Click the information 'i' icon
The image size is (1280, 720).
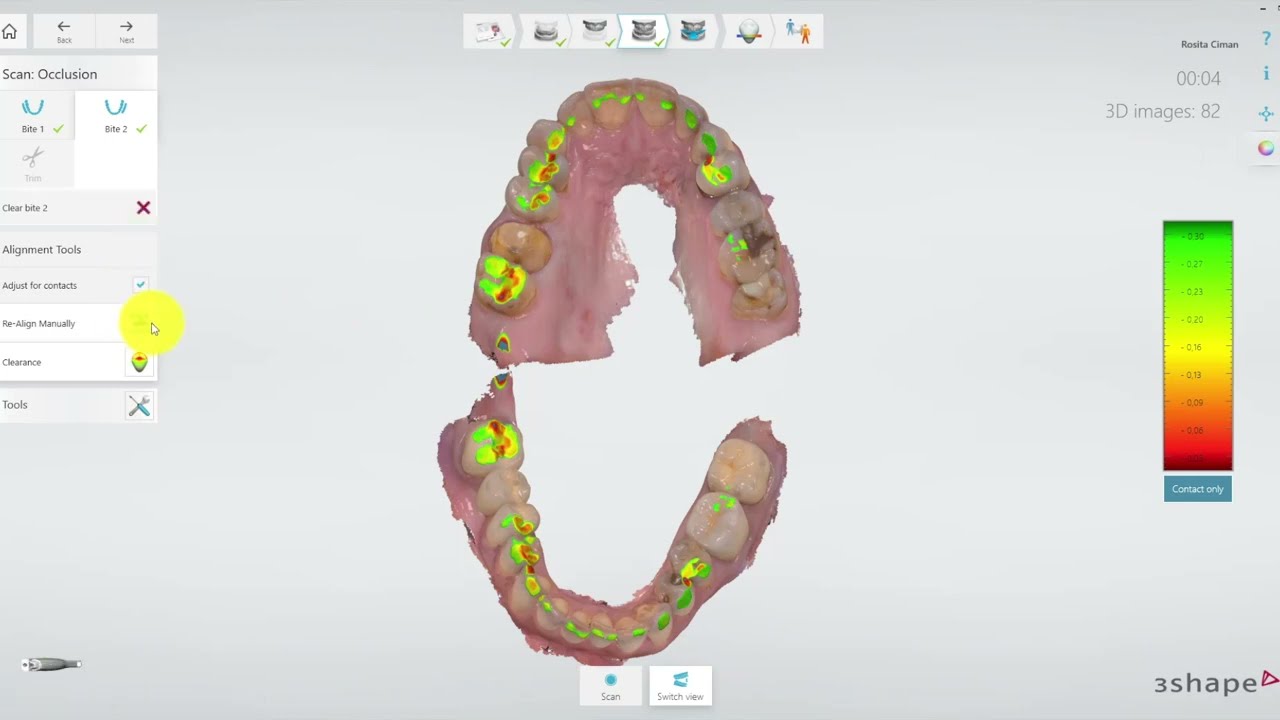click(1266, 75)
